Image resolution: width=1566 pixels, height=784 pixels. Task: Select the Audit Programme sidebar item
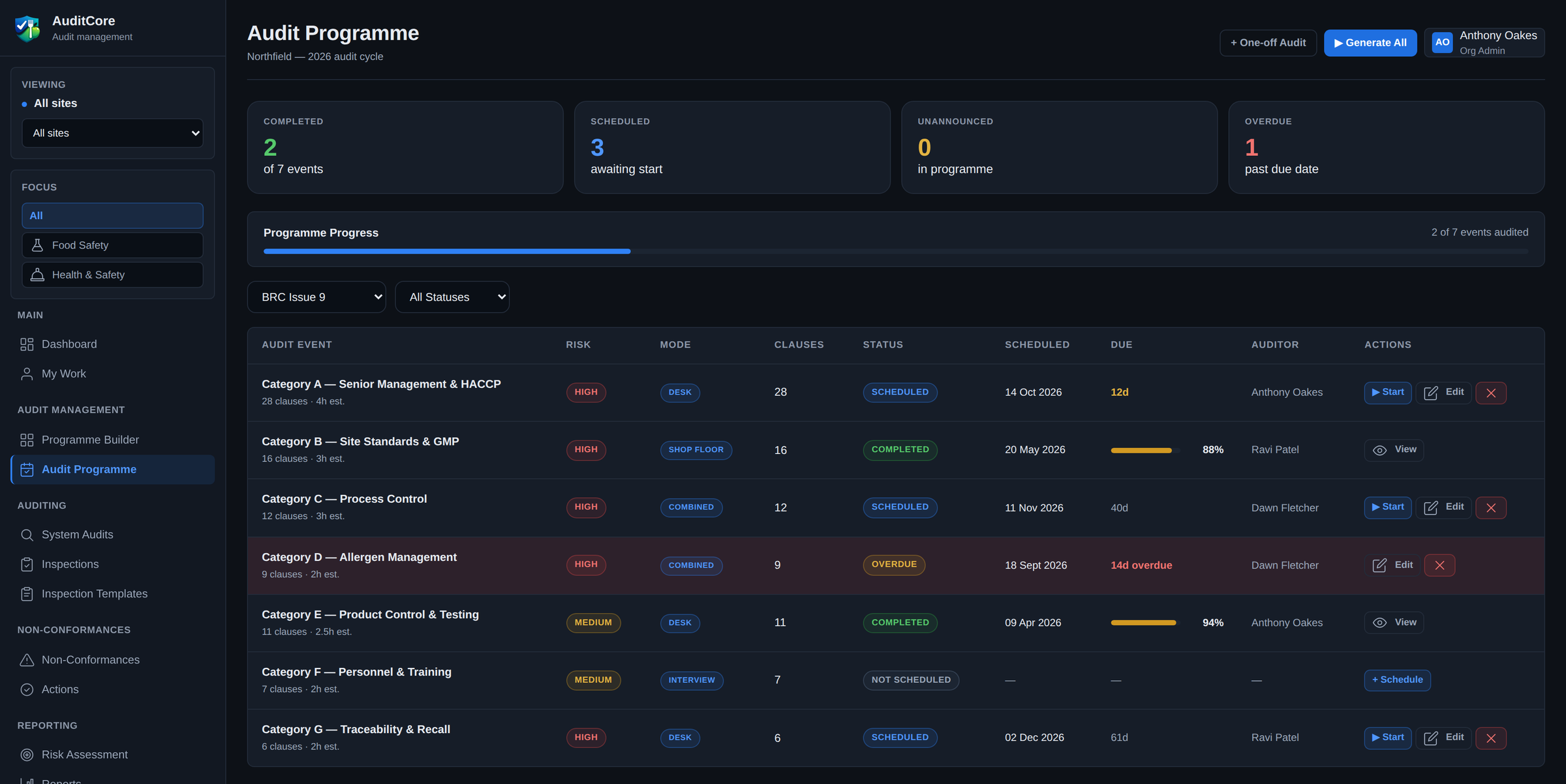(112, 470)
